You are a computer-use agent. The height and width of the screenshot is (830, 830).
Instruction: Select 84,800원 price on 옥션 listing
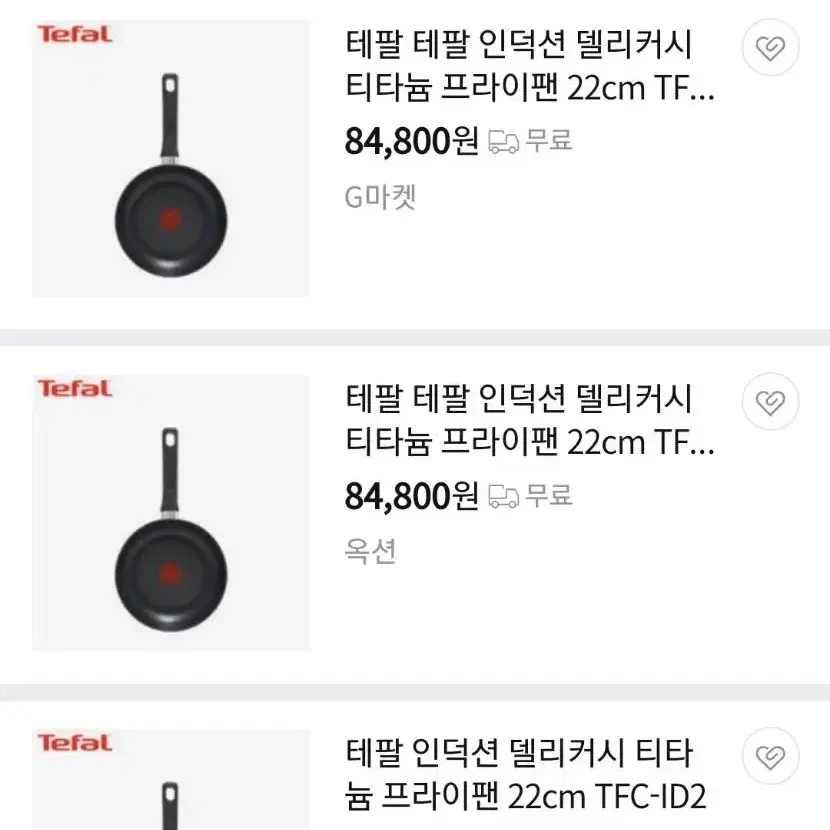coord(412,496)
